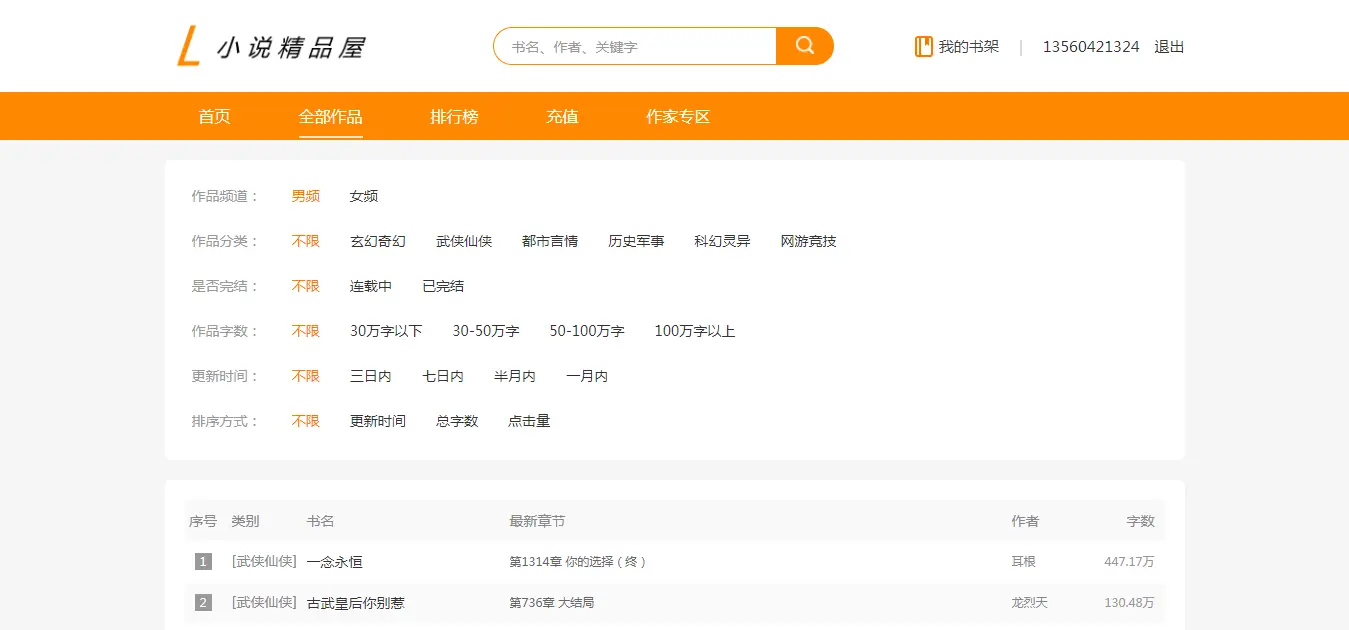Click author name 耳根
Screen dimensions: 1349x630
click(x=1024, y=562)
